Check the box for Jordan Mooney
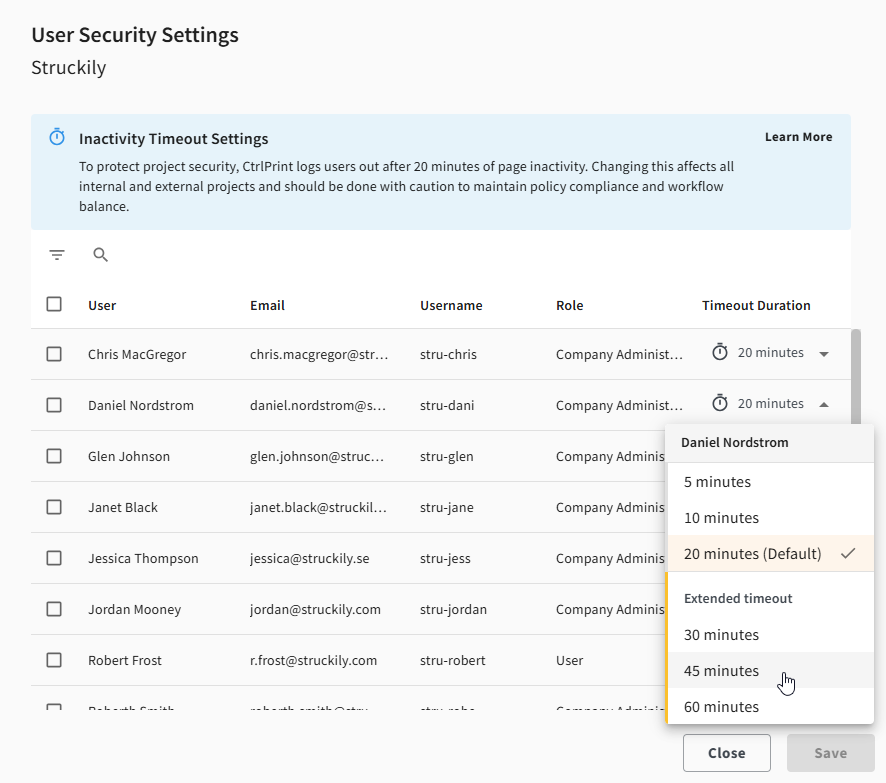 pyautogui.click(x=54, y=609)
